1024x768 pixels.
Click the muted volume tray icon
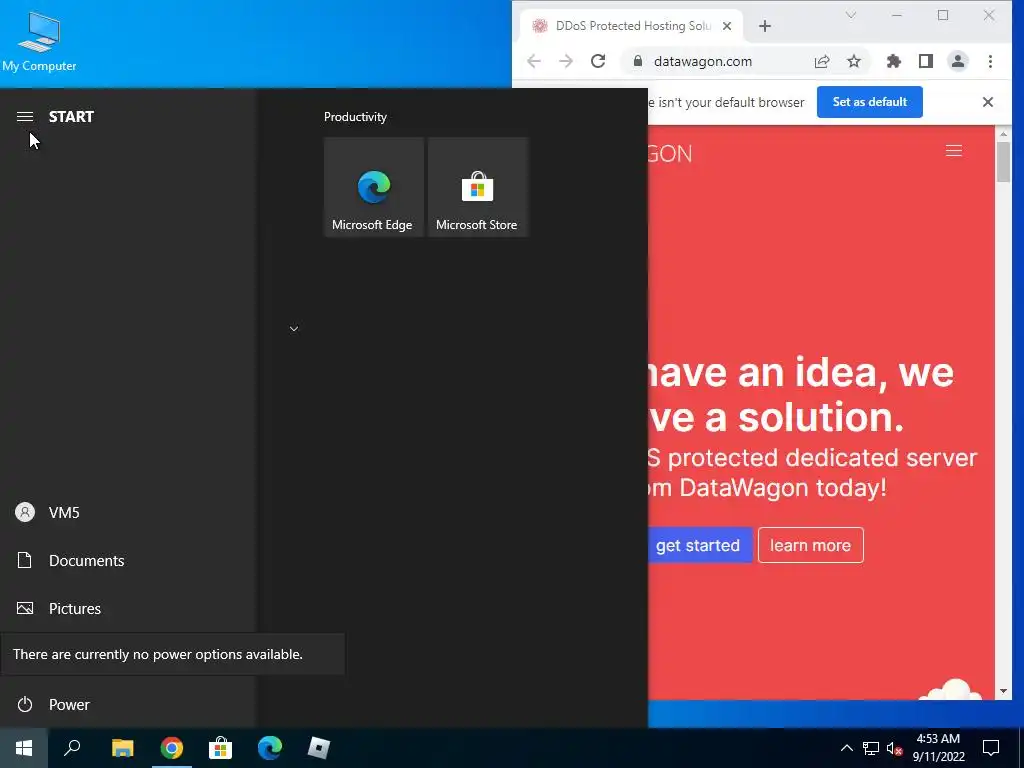click(x=893, y=748)
